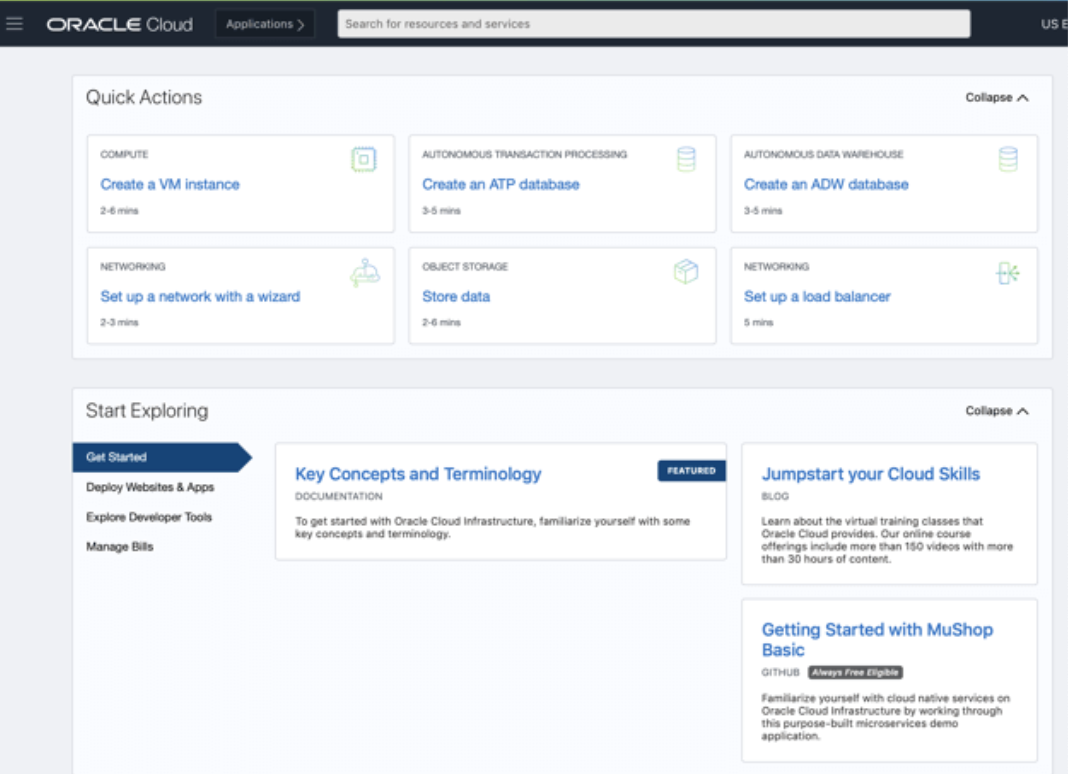Open Jumpstart your Cloud Skills blog

870,474
